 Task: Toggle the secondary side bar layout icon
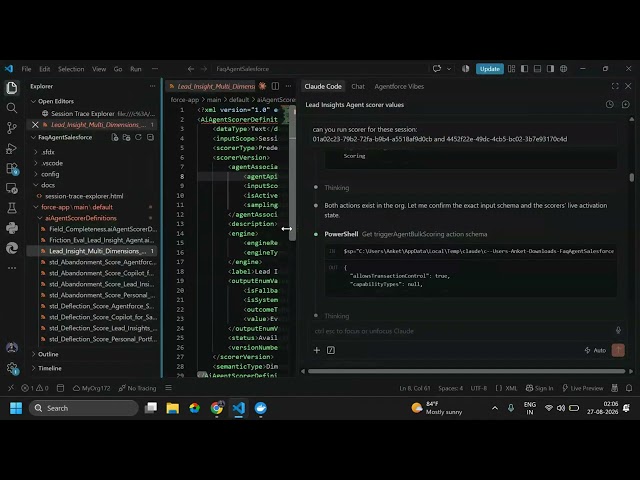point(551,69)
